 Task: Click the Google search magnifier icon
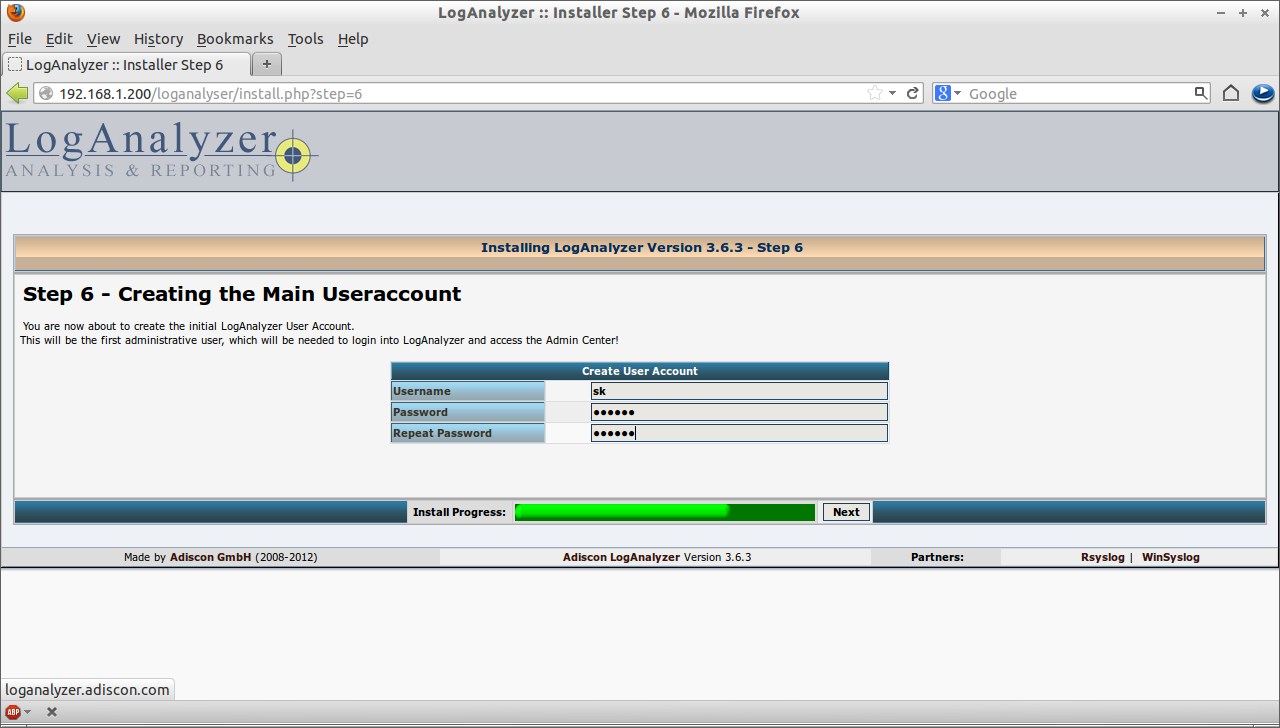click(x=1201, y=93)
